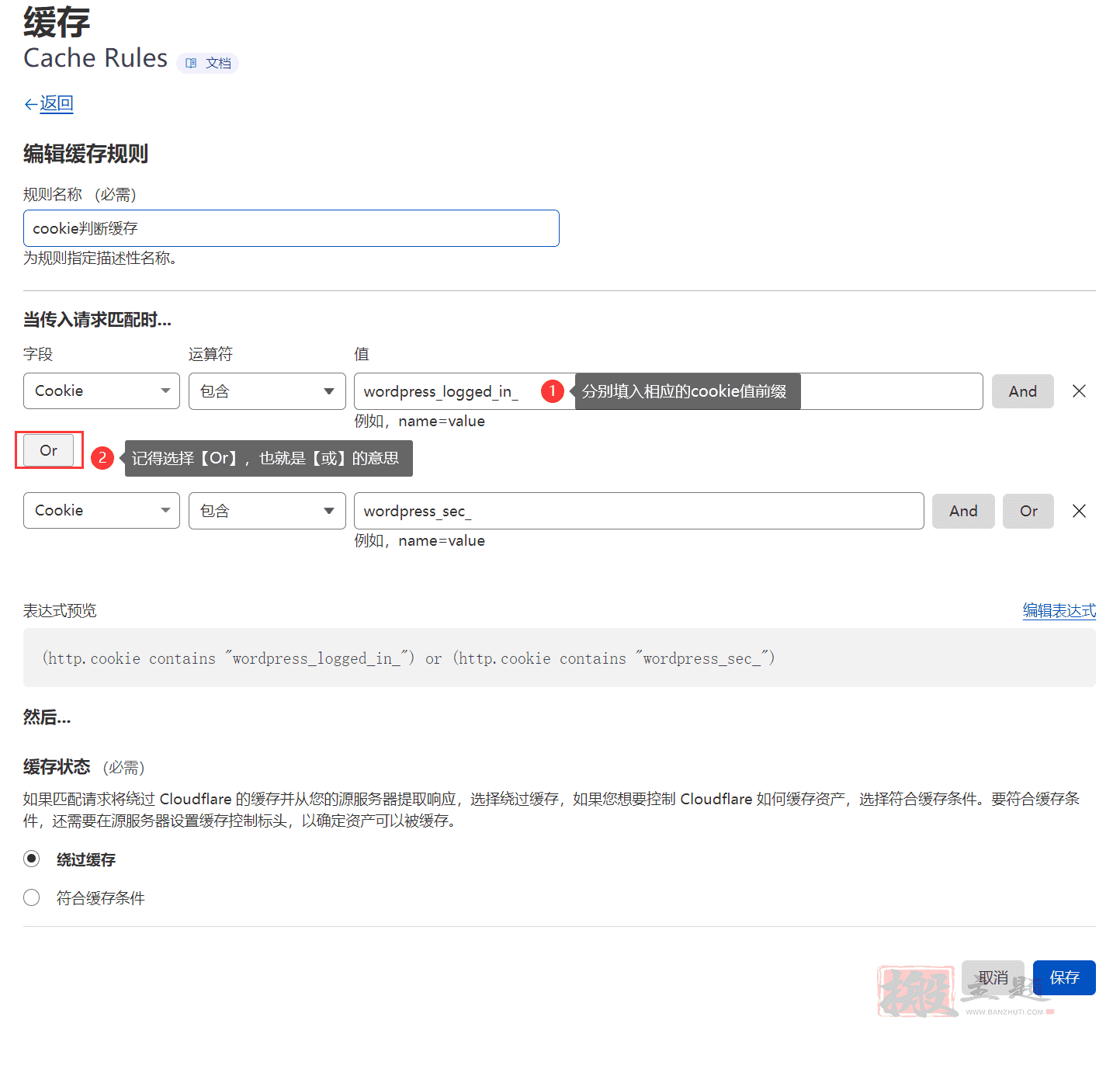This screenshot has width=1120, height=1076.
Task: Click the red-highlighted Or button
Action: click(49, 450)
